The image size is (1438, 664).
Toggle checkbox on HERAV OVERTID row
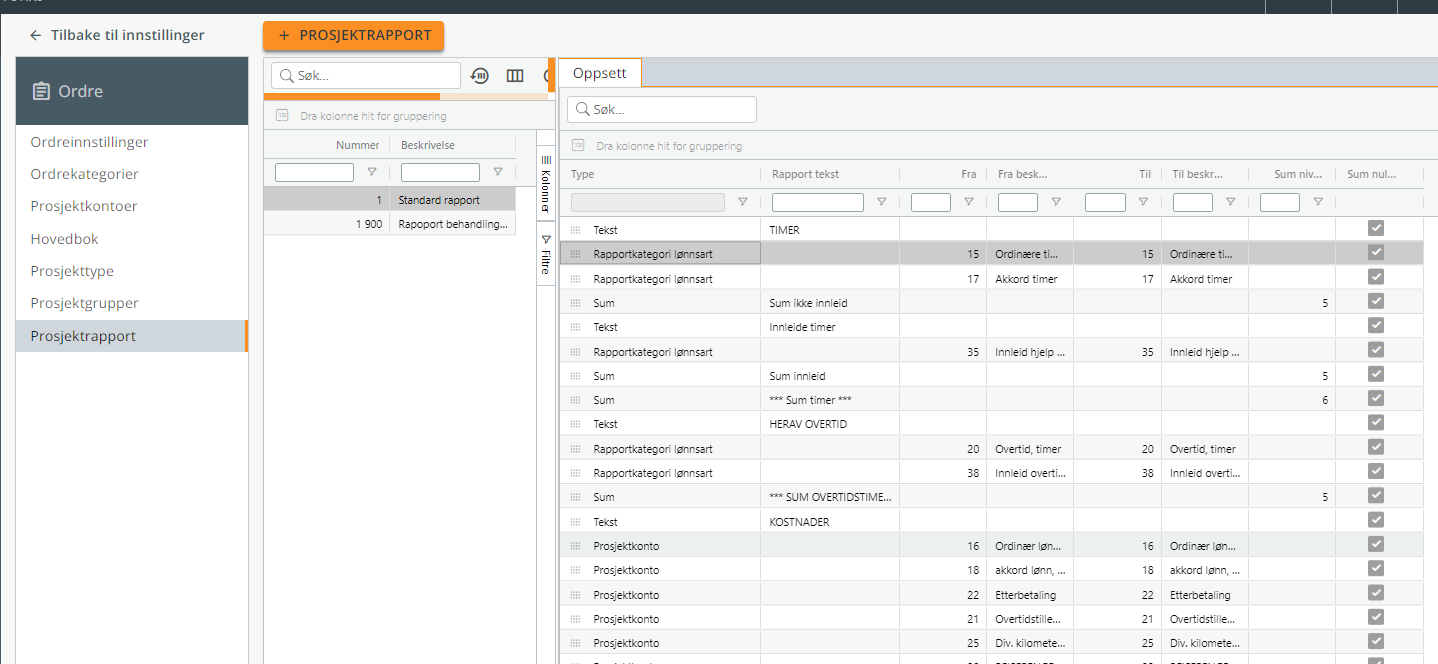pyautogui.click(x=1376, y=422)
